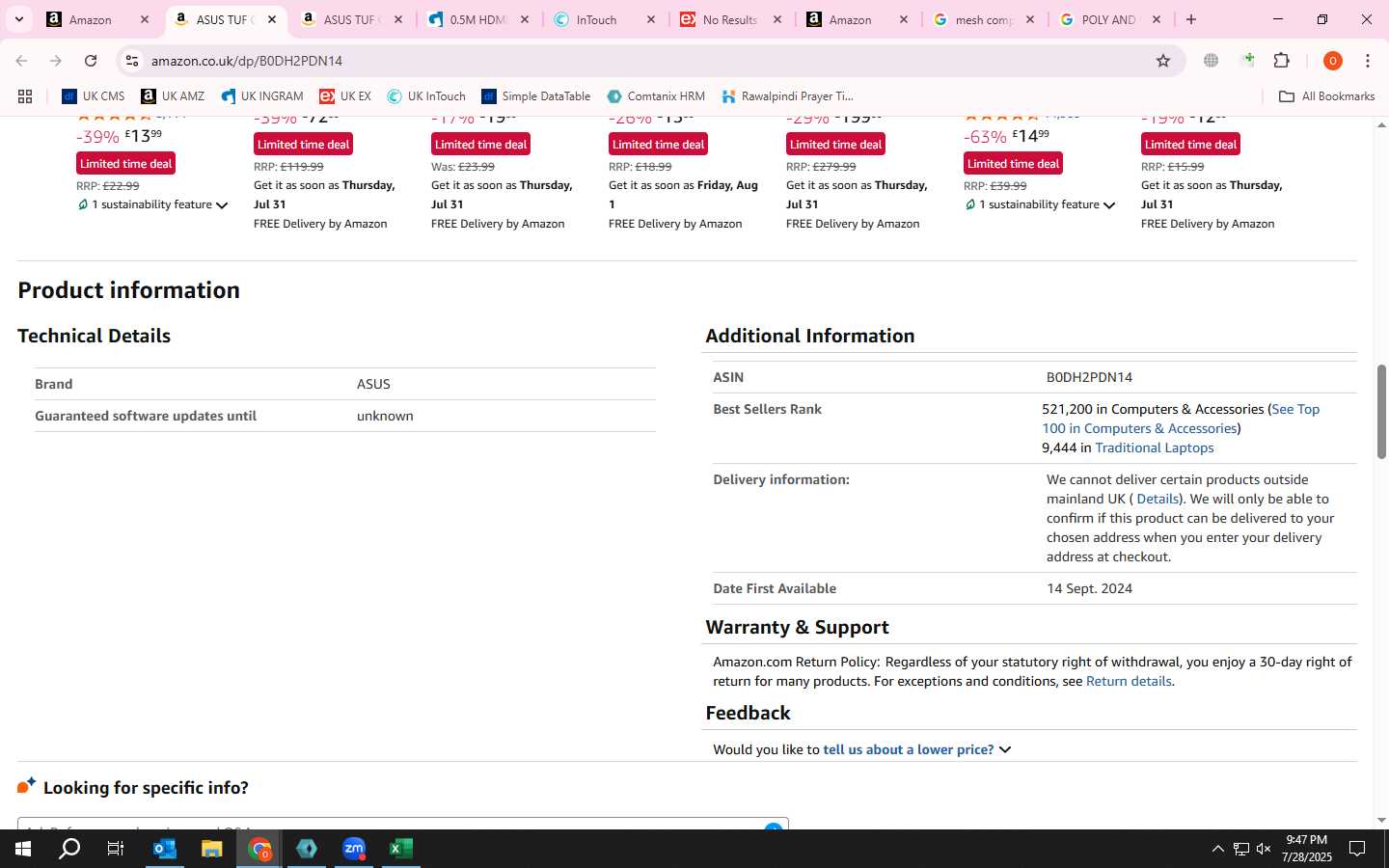
Task: Open the UK AMZ bookmark
Action: pyautogui.click(x=173, y=96)
